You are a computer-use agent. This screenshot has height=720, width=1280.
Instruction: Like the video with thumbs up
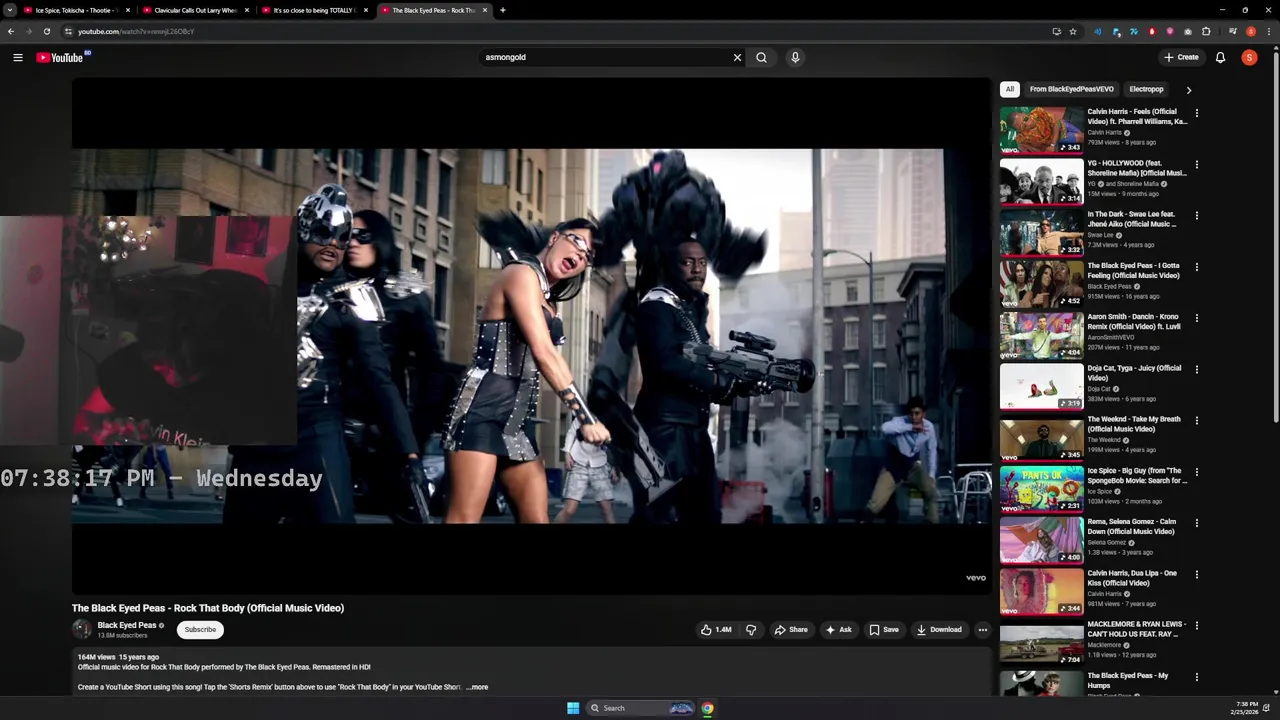tap(716, 630)
